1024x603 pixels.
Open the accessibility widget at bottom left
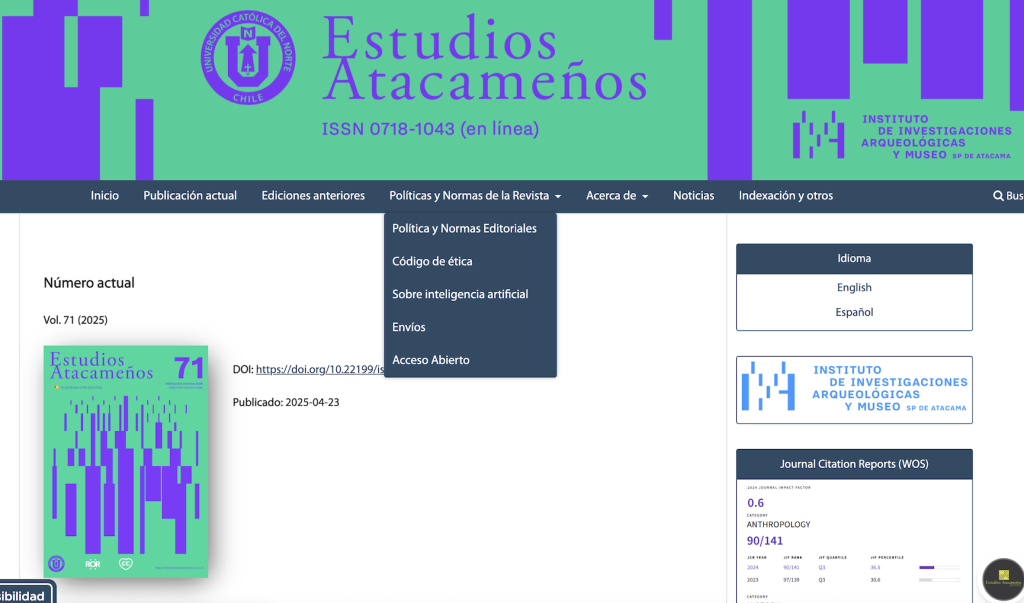pos(24,595)
